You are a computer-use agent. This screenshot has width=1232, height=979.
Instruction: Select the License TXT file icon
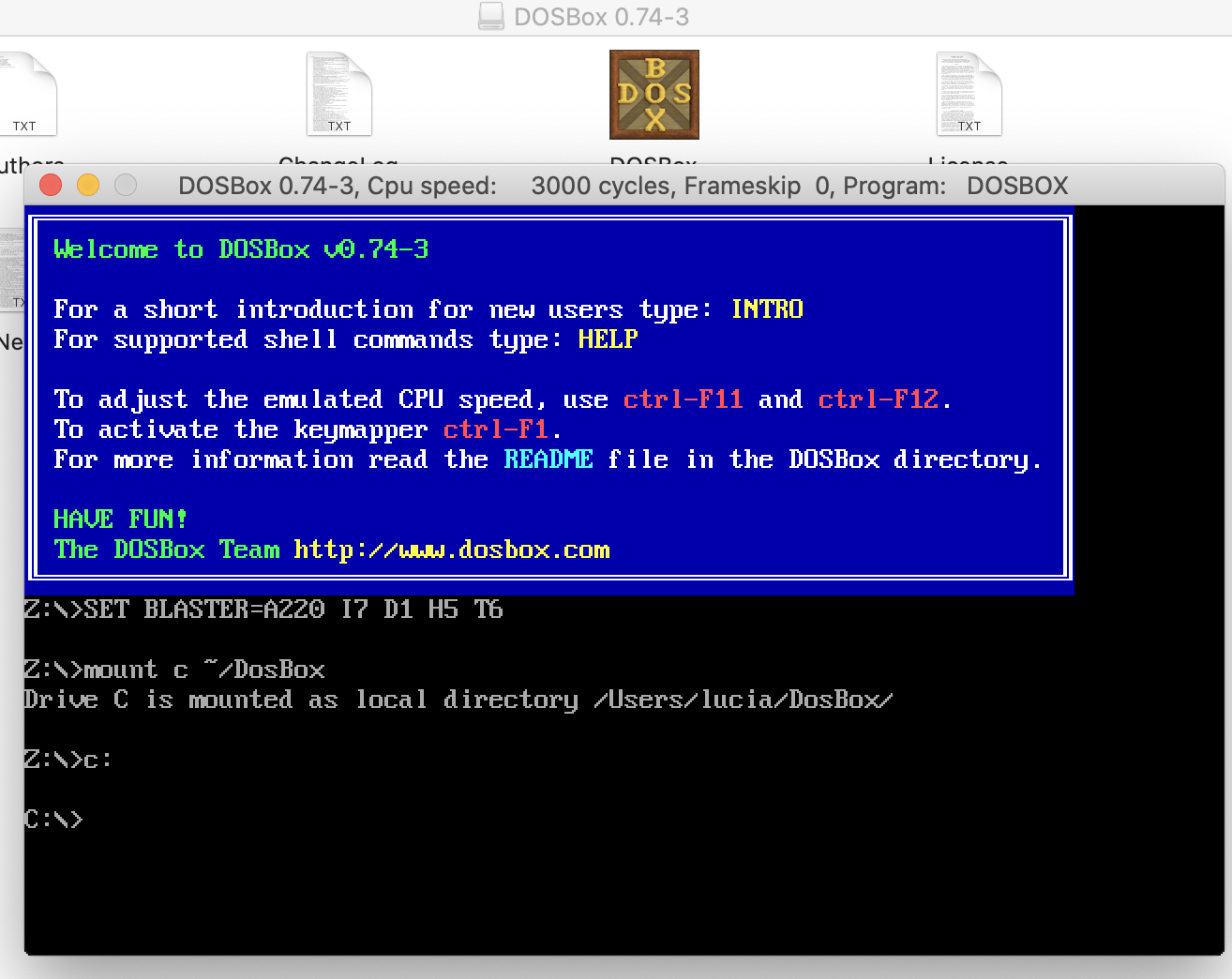[969, 94]
